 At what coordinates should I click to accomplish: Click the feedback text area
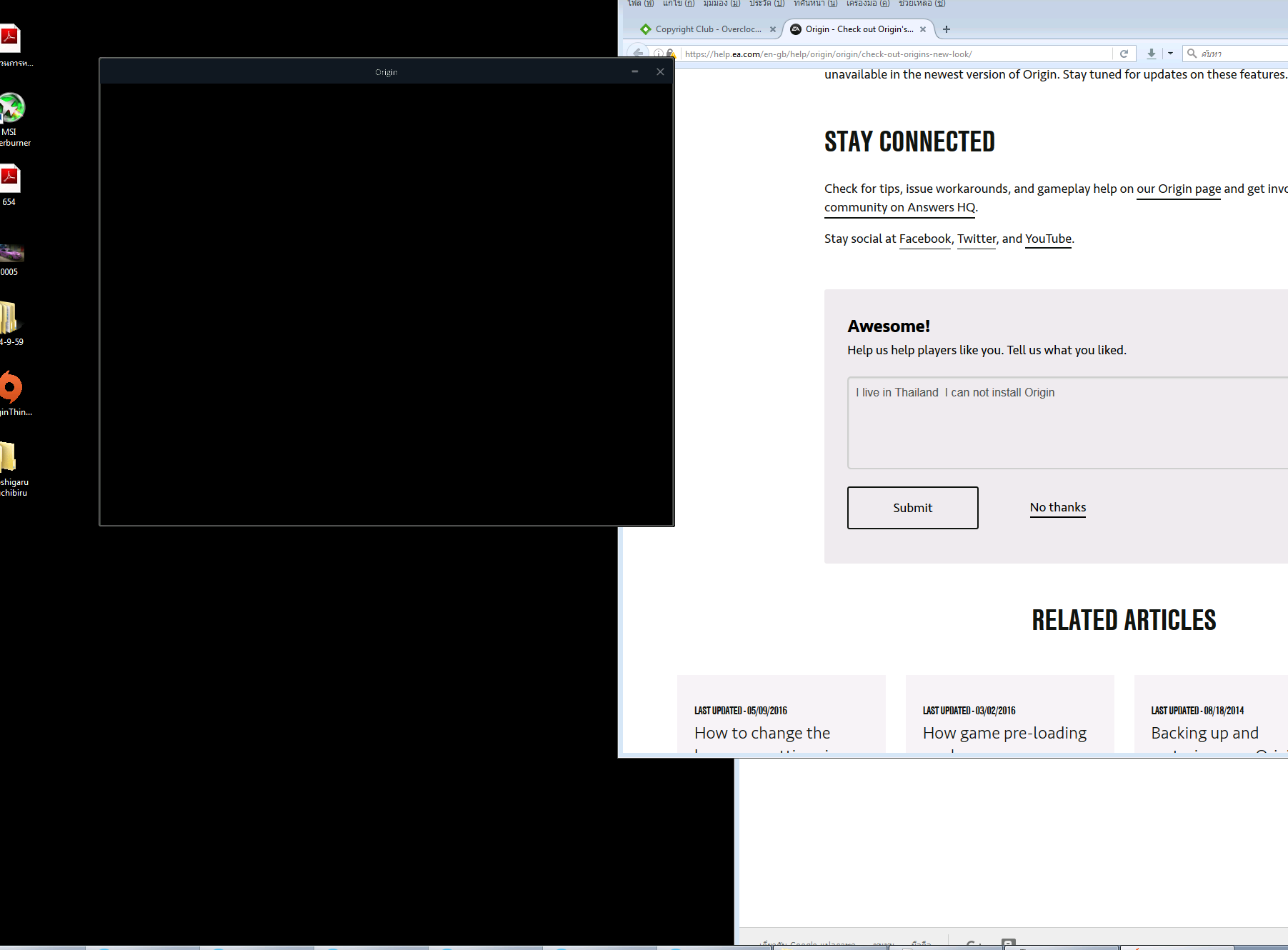click(1067, 423)
